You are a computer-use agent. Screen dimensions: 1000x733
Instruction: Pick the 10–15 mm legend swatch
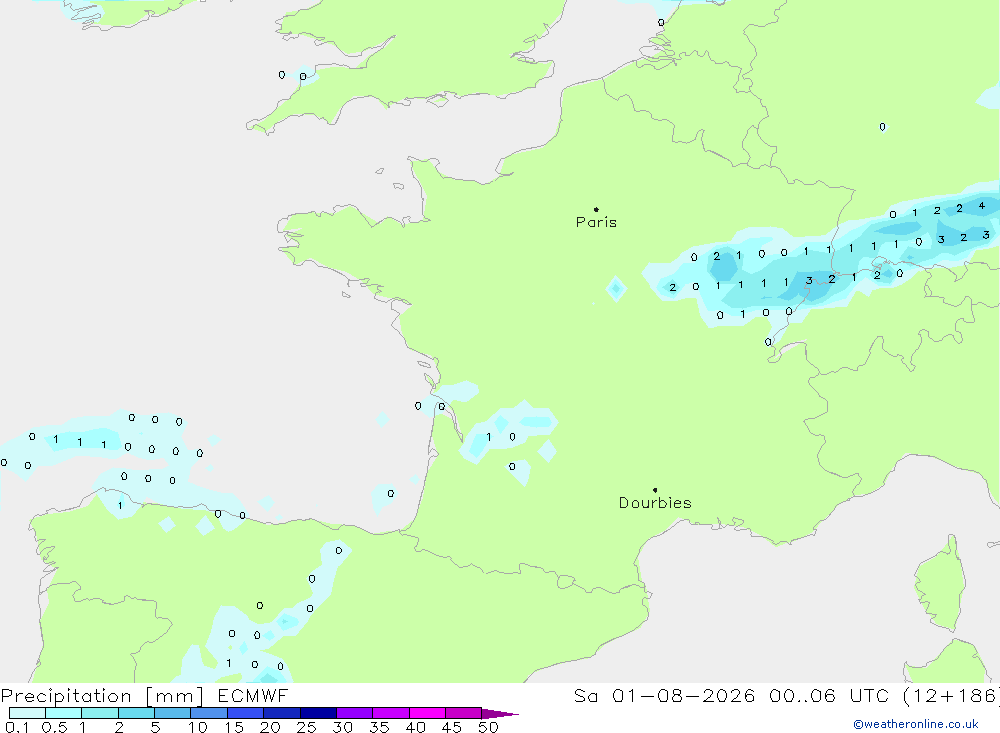coord(209,713)
